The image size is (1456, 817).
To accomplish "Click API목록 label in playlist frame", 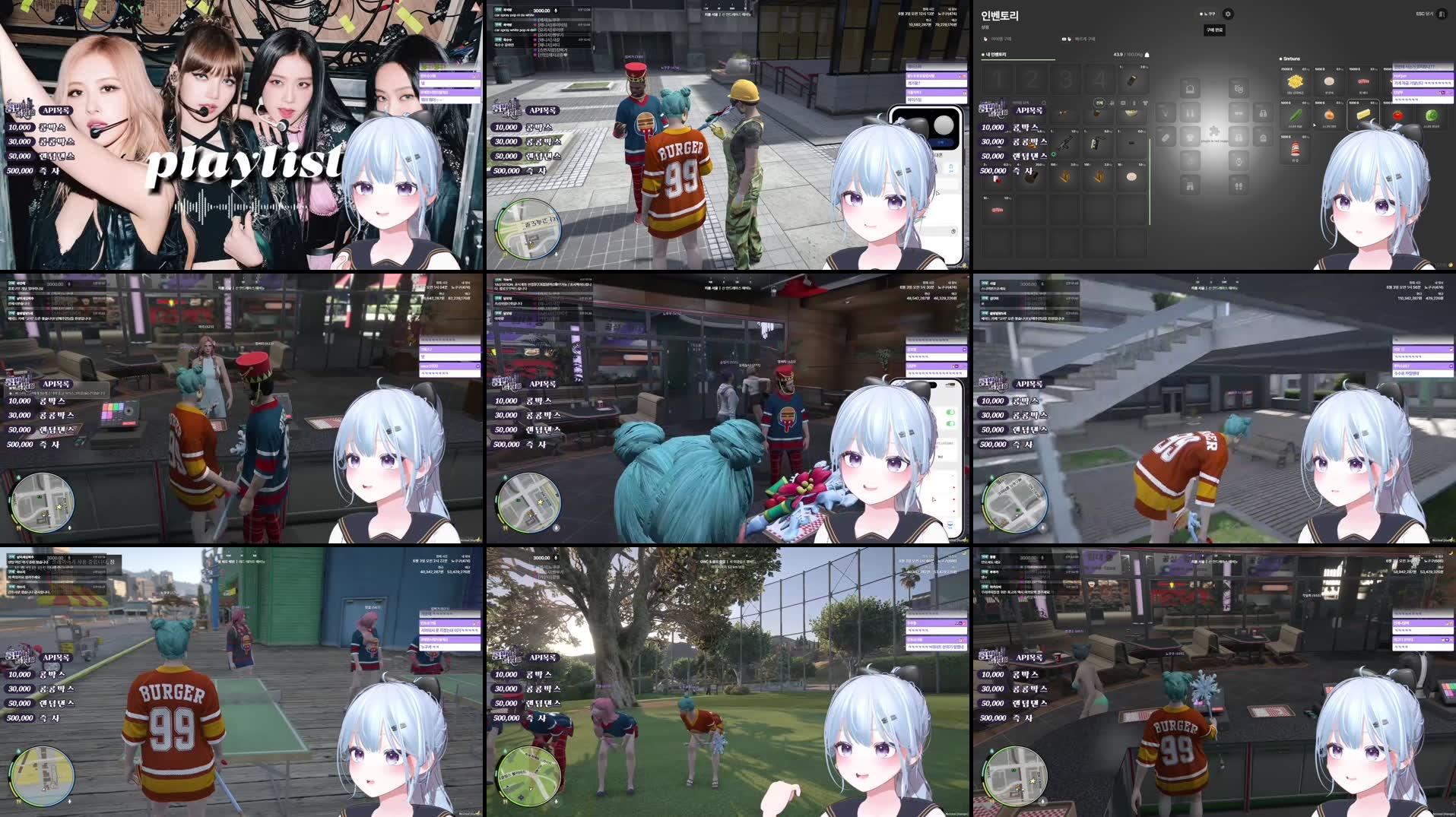I will coord(56,110).
